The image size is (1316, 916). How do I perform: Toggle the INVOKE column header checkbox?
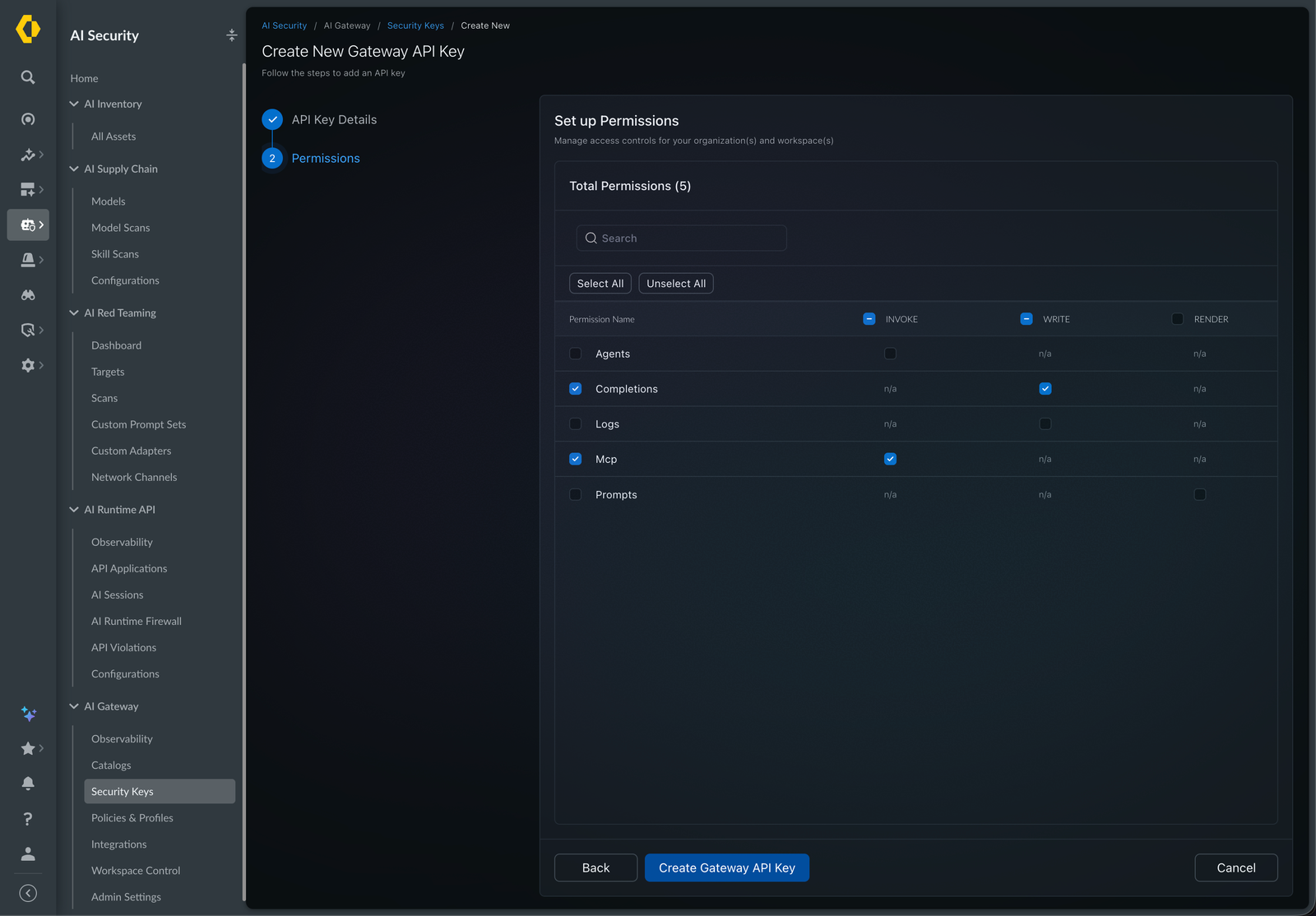(869, 319)
